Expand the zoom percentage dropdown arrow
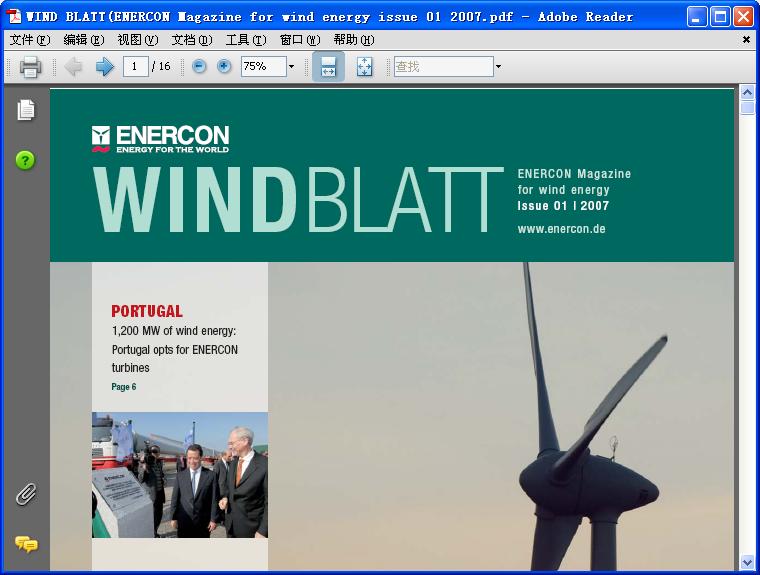760x575 pixels. (291, 66)
